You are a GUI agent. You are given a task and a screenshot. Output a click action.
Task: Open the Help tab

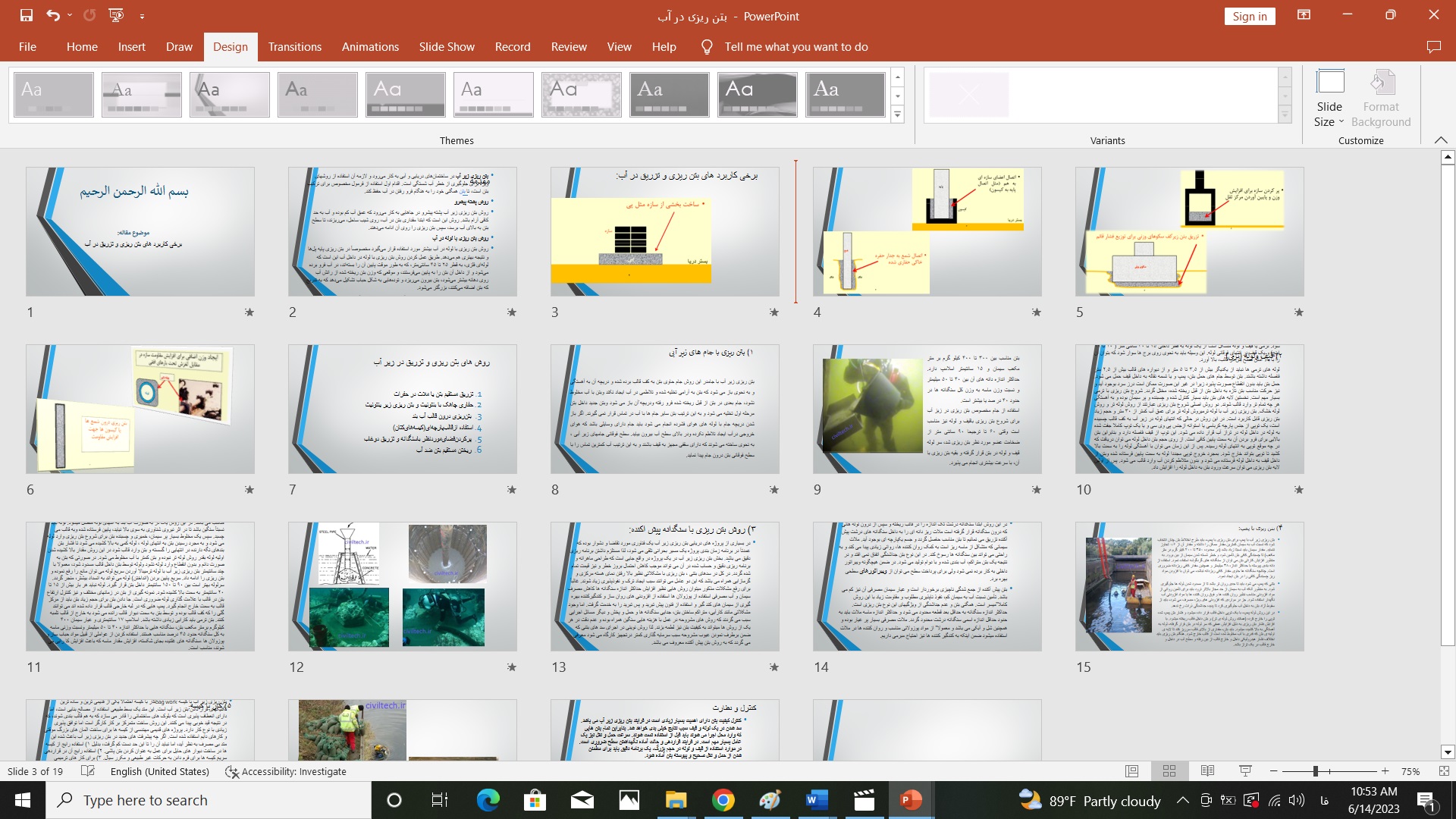664,46
